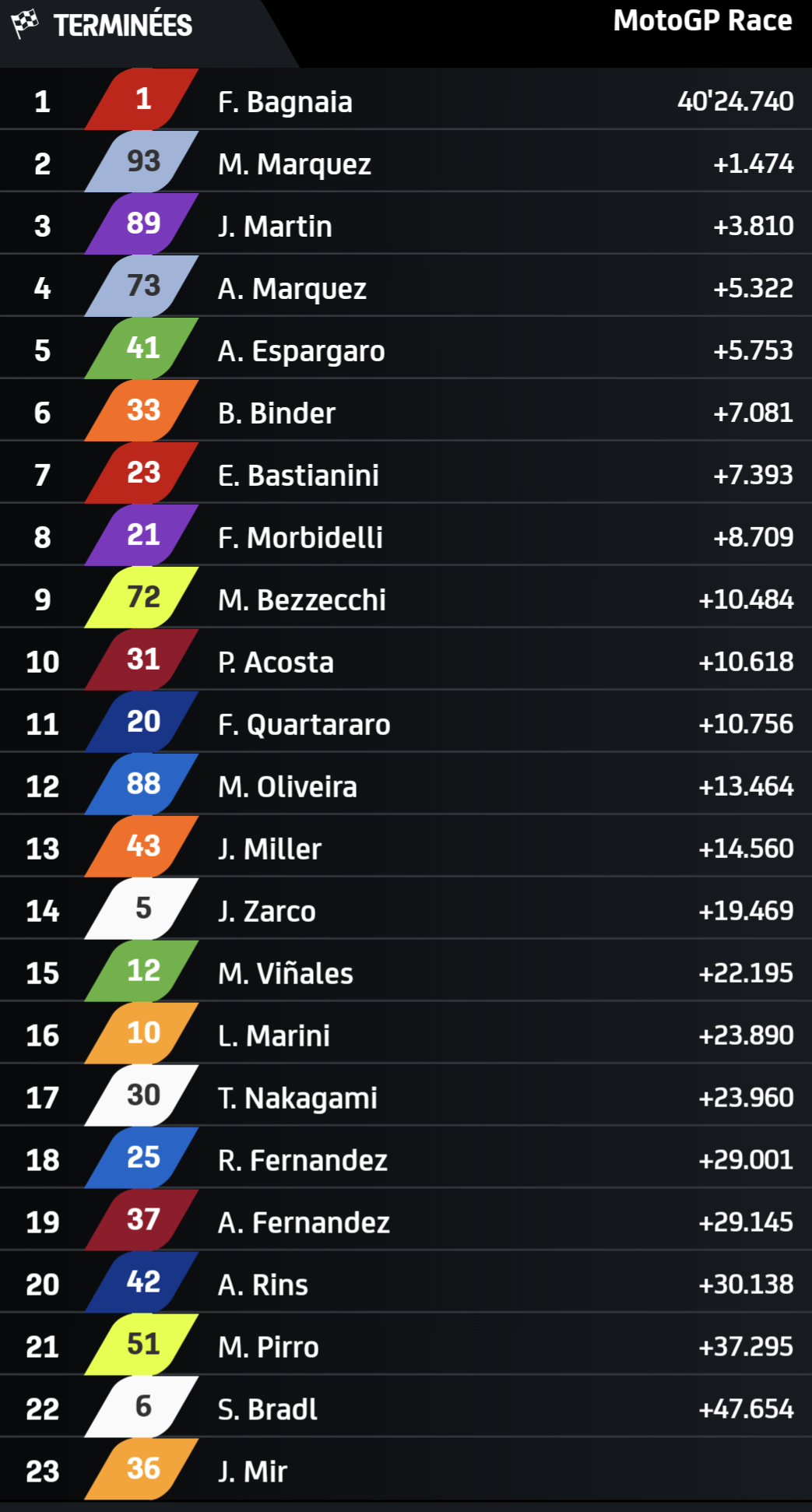
Task: Select the Terminées tab
Action: pyautogui.click(x=122, y=26)
